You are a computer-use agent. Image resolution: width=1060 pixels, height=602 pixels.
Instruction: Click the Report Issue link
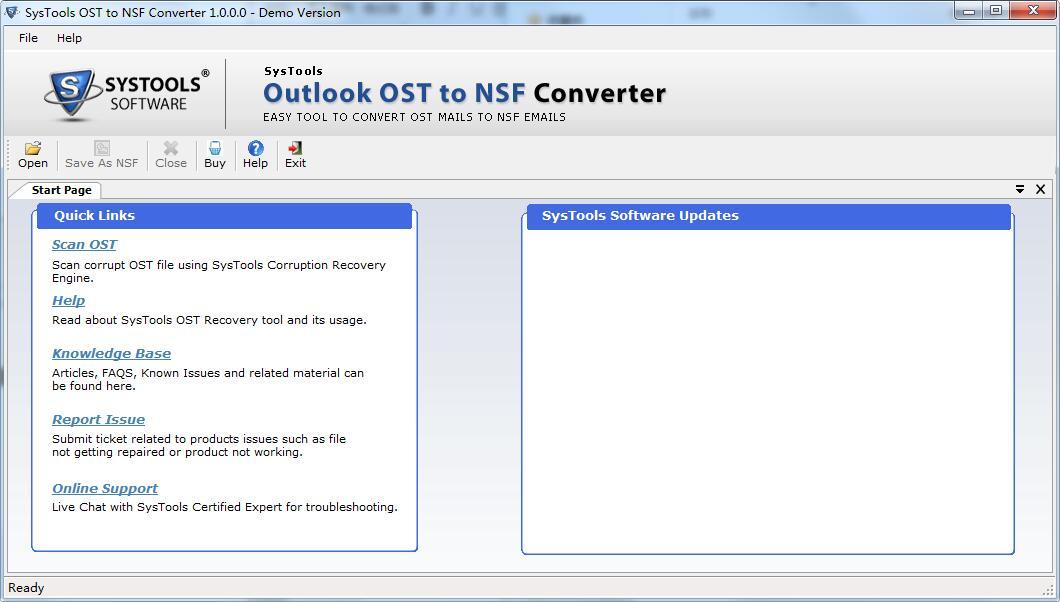(x=98, y=420)
